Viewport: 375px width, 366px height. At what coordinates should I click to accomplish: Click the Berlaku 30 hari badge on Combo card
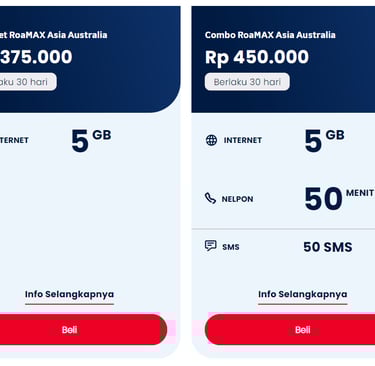(x=247, y=82)
